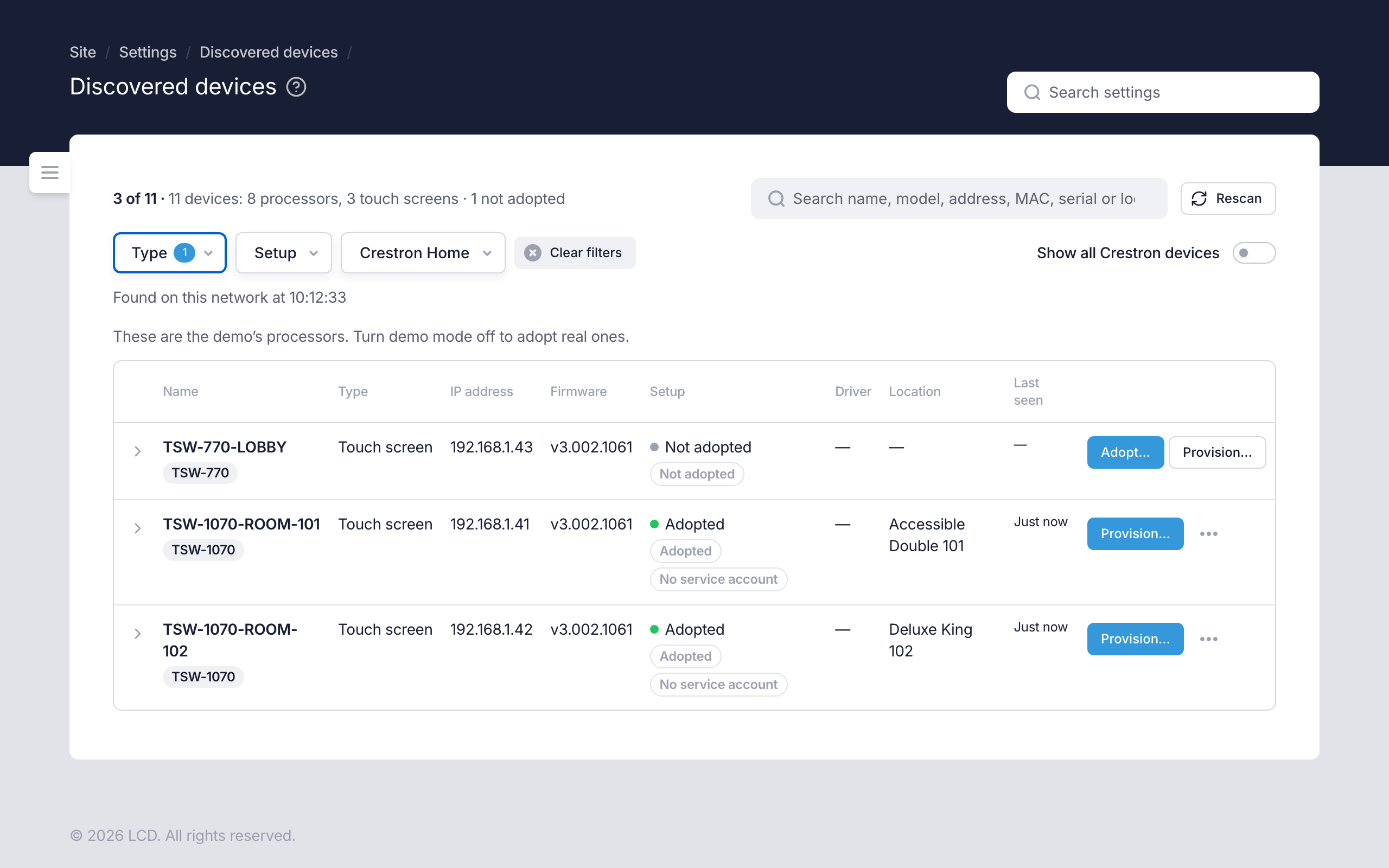Click Clear filters button

pyautogui.click(x=575, y=253)
